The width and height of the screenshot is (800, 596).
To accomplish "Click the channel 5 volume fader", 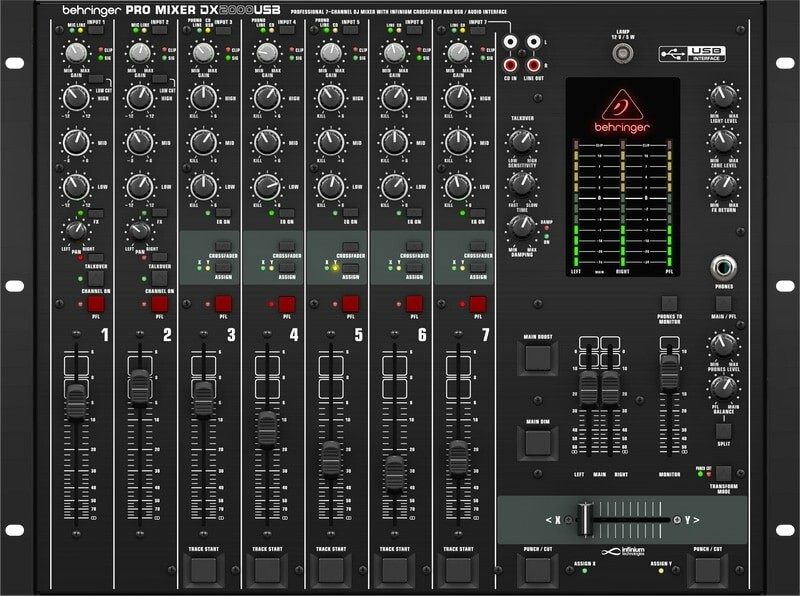I will tap(331, 458).
